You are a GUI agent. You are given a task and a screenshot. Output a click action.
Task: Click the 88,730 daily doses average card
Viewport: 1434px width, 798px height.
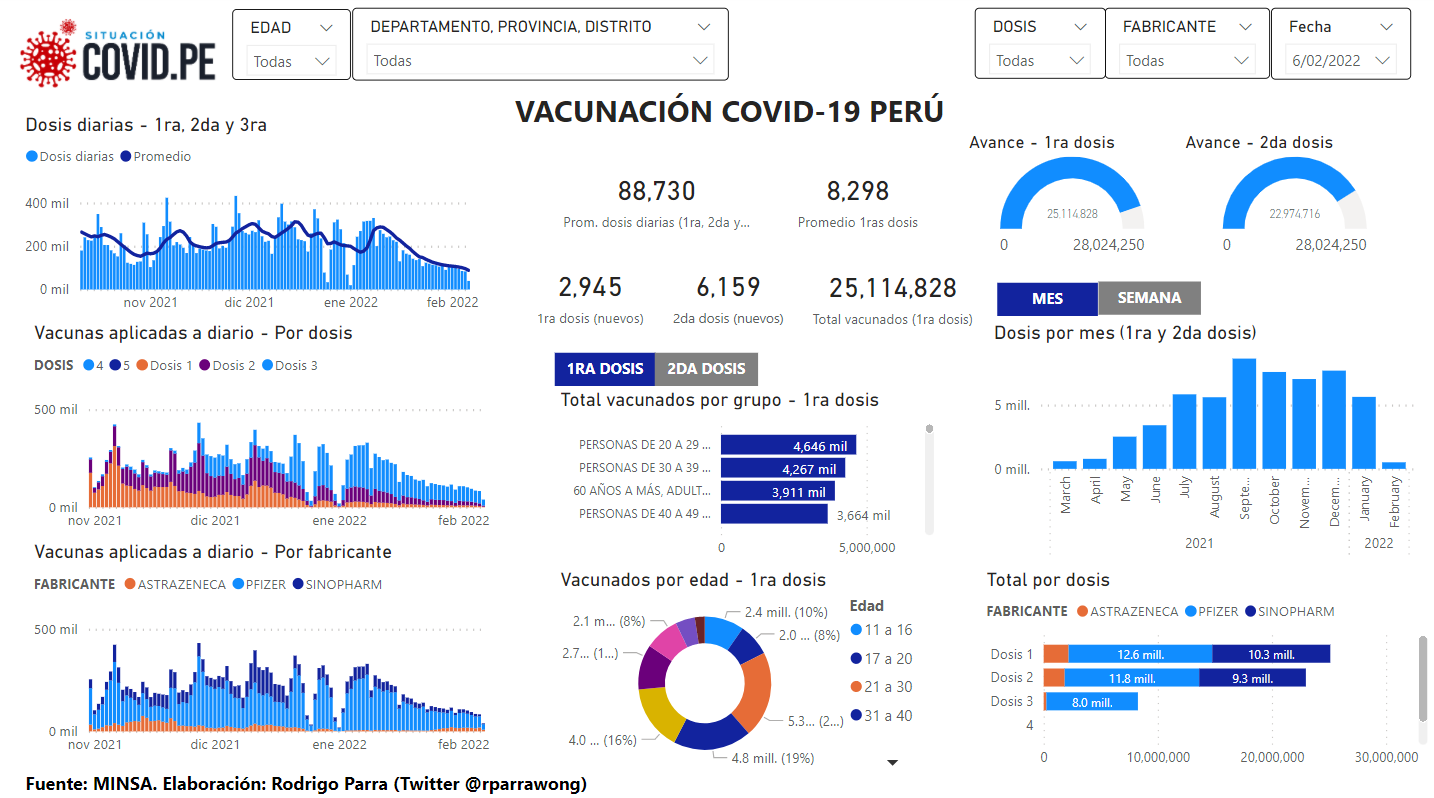(x=657, y=204)
